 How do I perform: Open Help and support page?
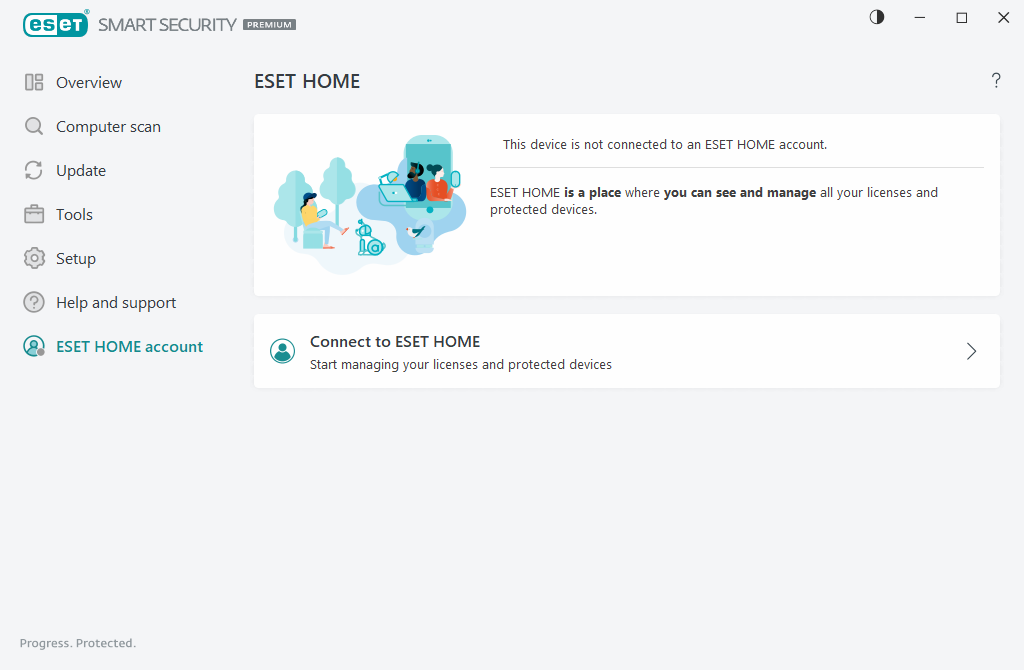[x=116, y=303]
